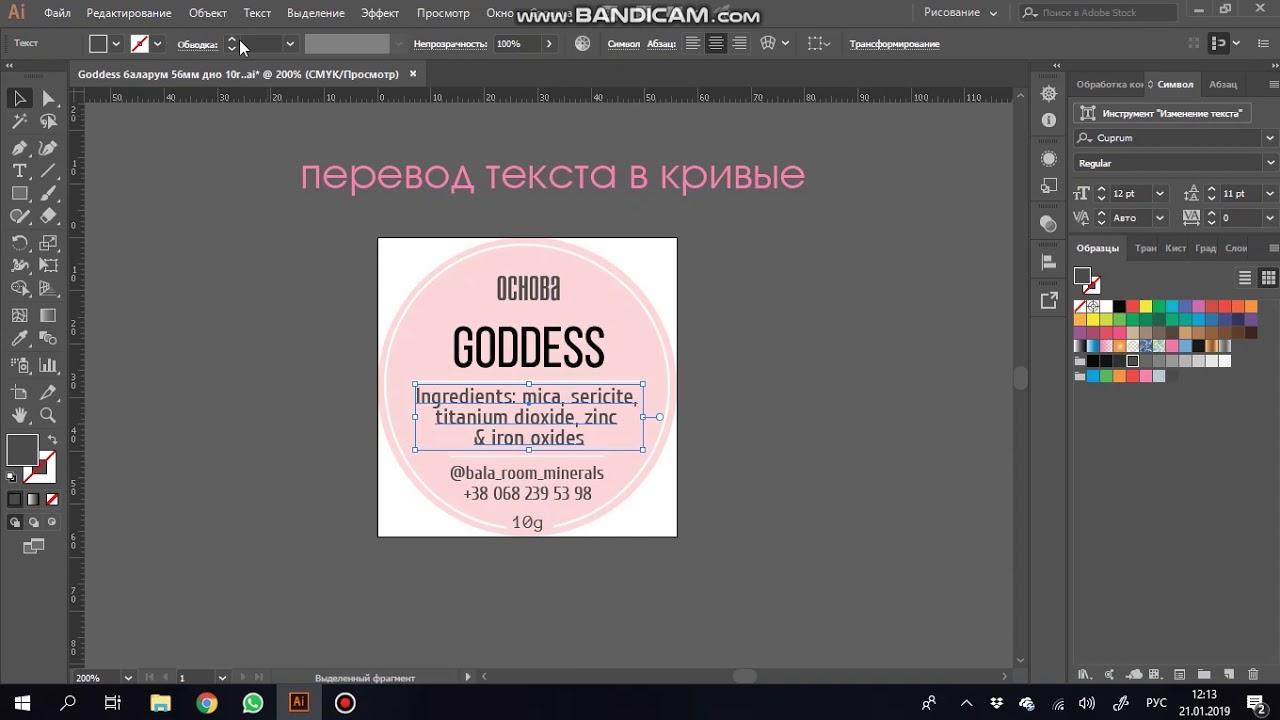Viewport: 1280px width, 720px height.
Task: Open the Regular font style dropdown
Action: tap(1270, 163)
